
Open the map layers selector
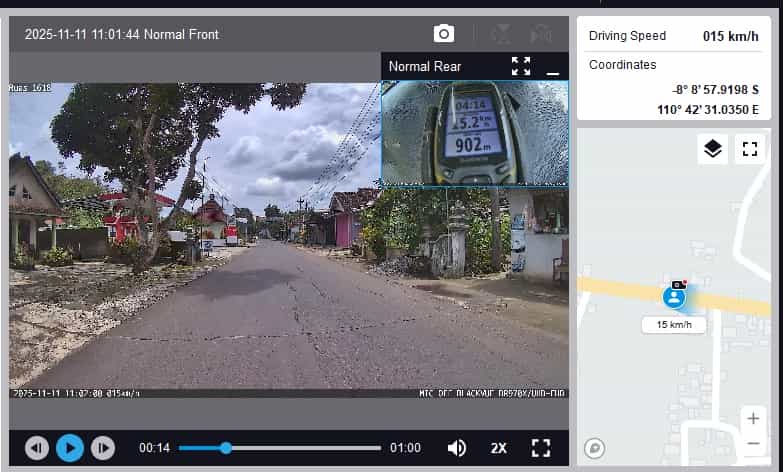(x=712, y=150)
